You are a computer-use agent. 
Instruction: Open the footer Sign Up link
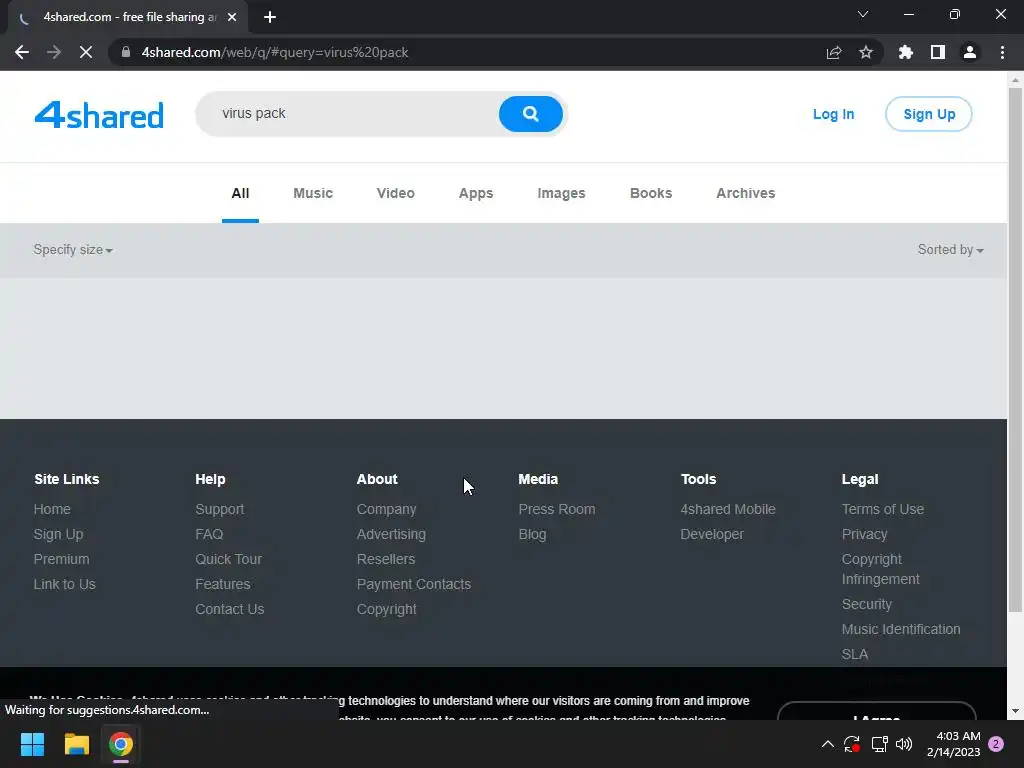tap(58, 534)
